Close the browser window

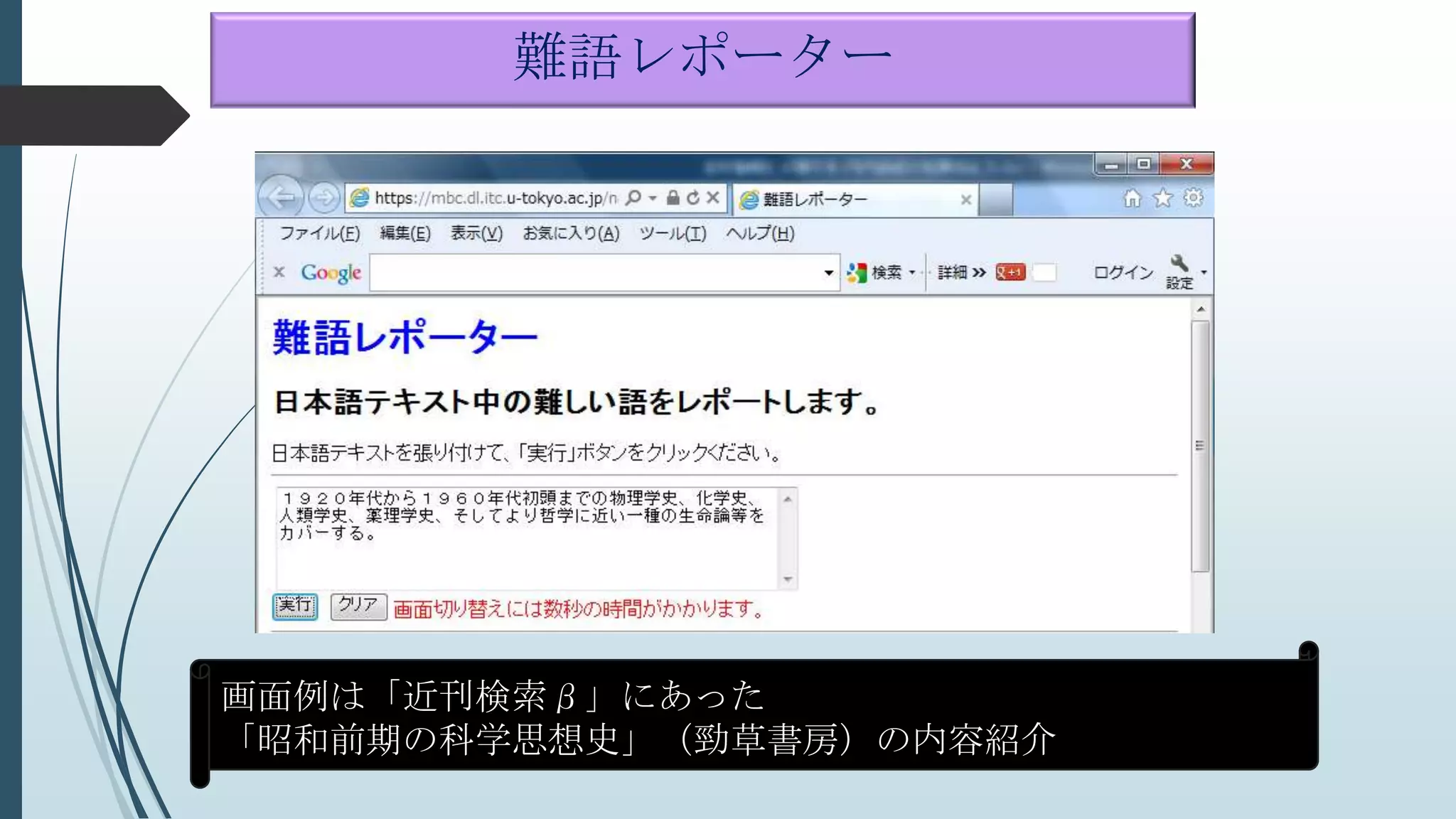coord(1186,164)
